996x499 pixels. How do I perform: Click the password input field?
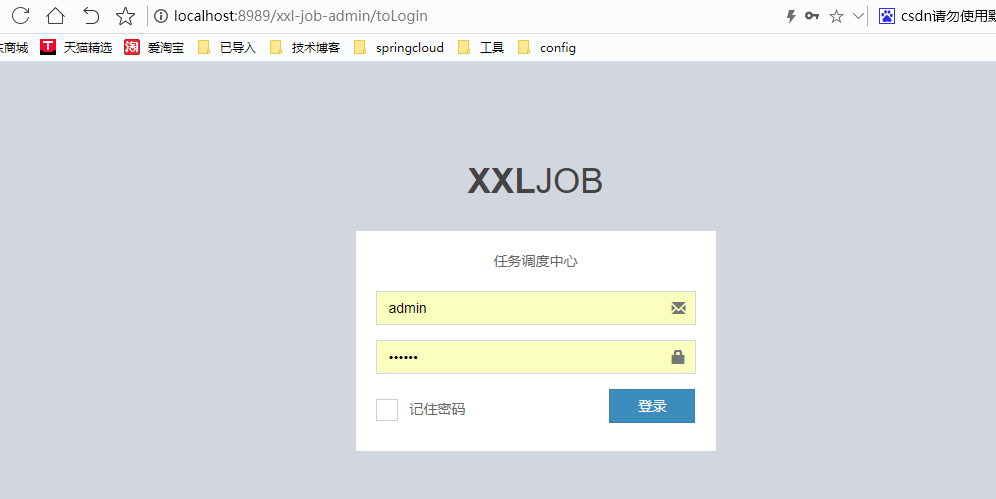click(535, 357)
